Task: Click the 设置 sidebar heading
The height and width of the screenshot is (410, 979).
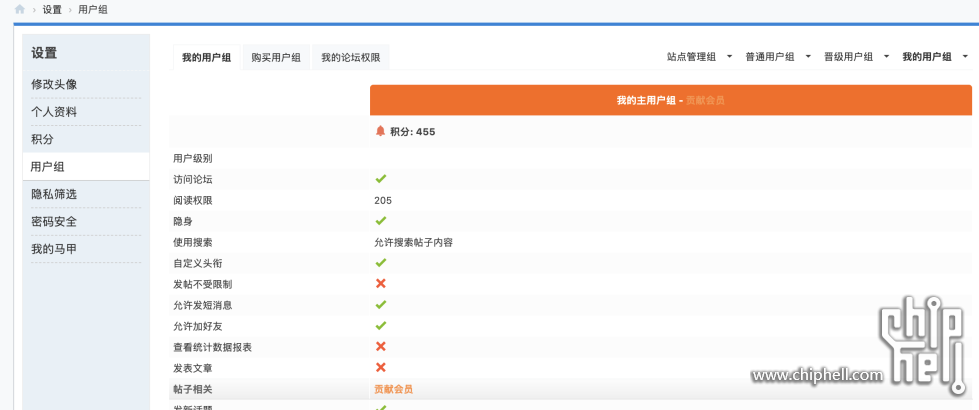Action: [44, 53]
